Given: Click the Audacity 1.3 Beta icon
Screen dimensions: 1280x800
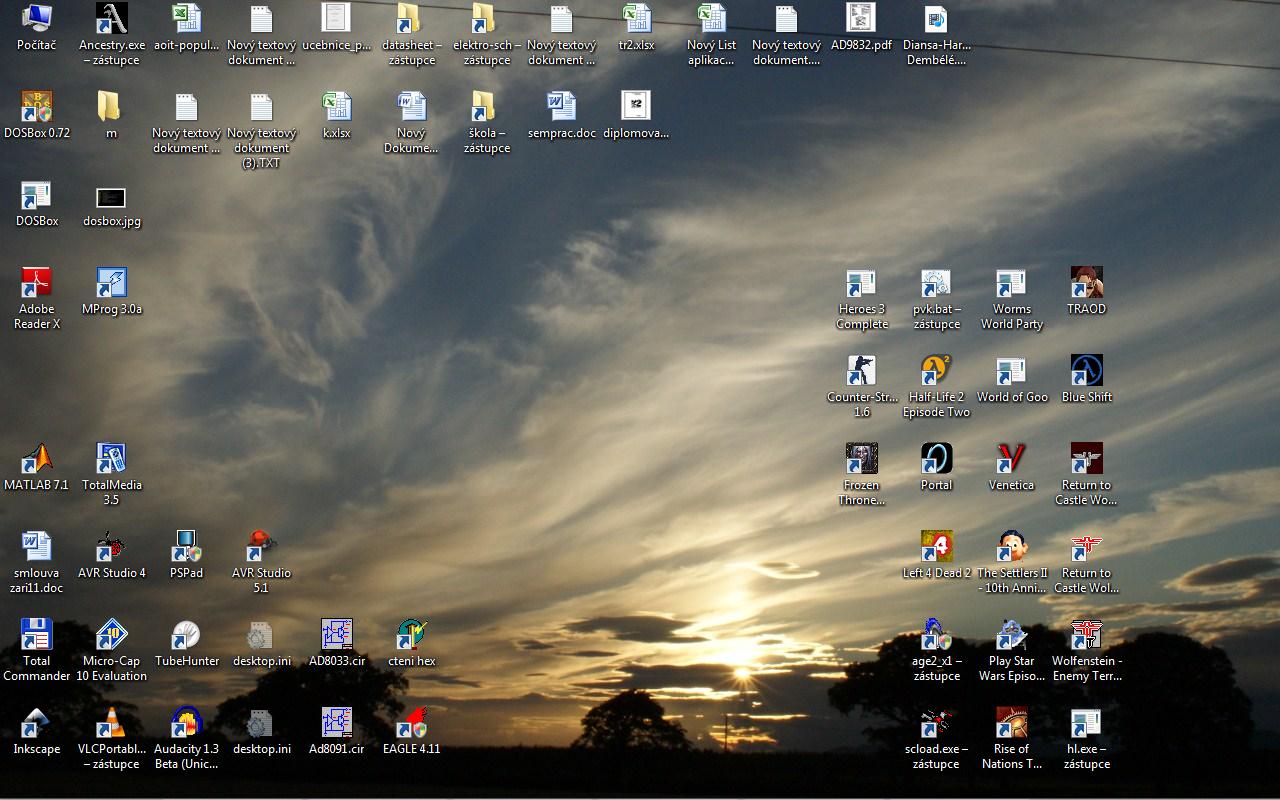Looking at the screenshot, I should click(x=186, y=723).
